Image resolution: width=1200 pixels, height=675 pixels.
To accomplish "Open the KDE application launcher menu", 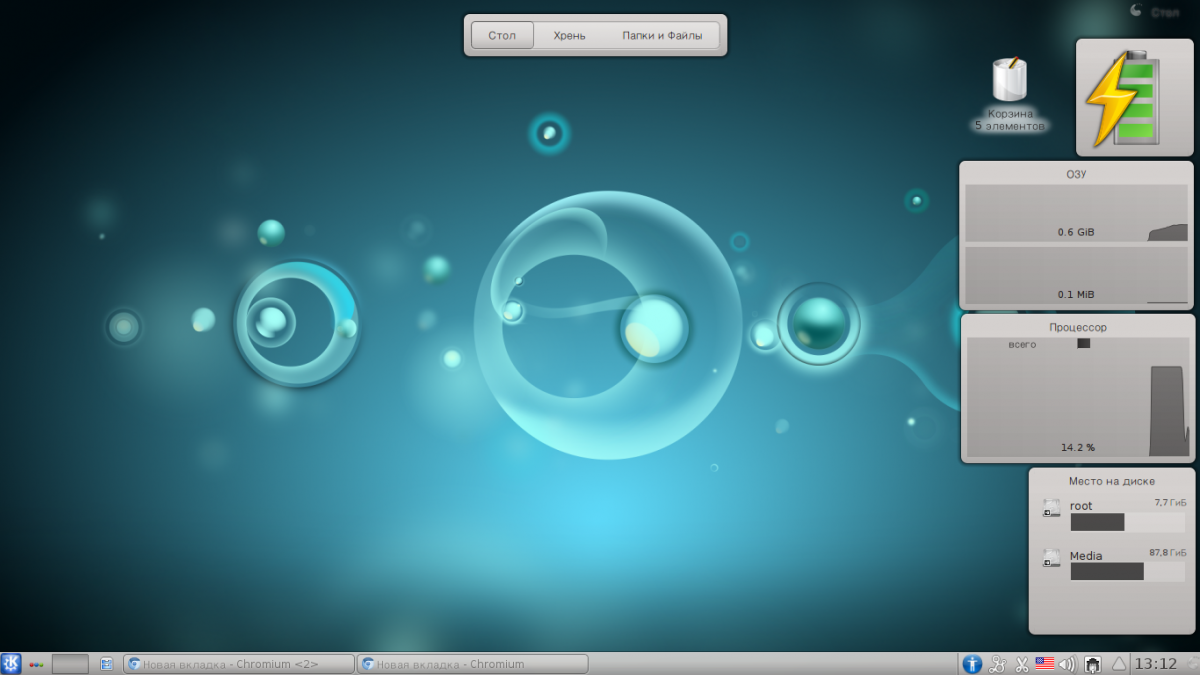I will pos(11,663).
